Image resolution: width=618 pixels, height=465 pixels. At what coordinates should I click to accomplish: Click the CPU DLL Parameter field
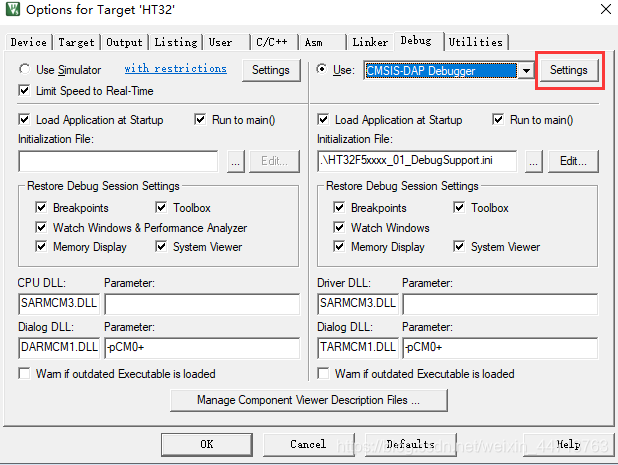point(202,304)
